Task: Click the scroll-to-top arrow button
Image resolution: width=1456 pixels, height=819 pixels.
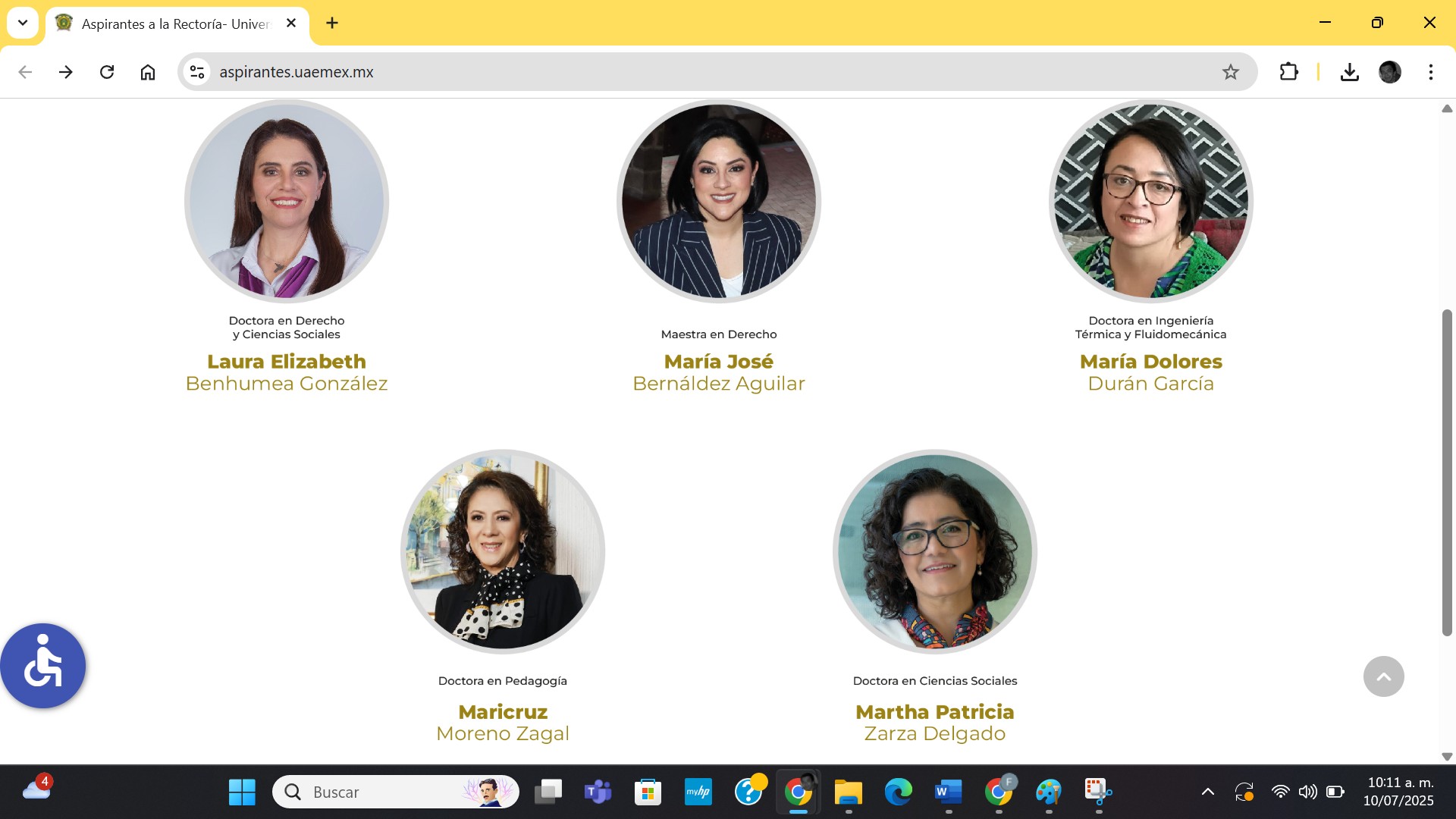Action: [1383, 676]
